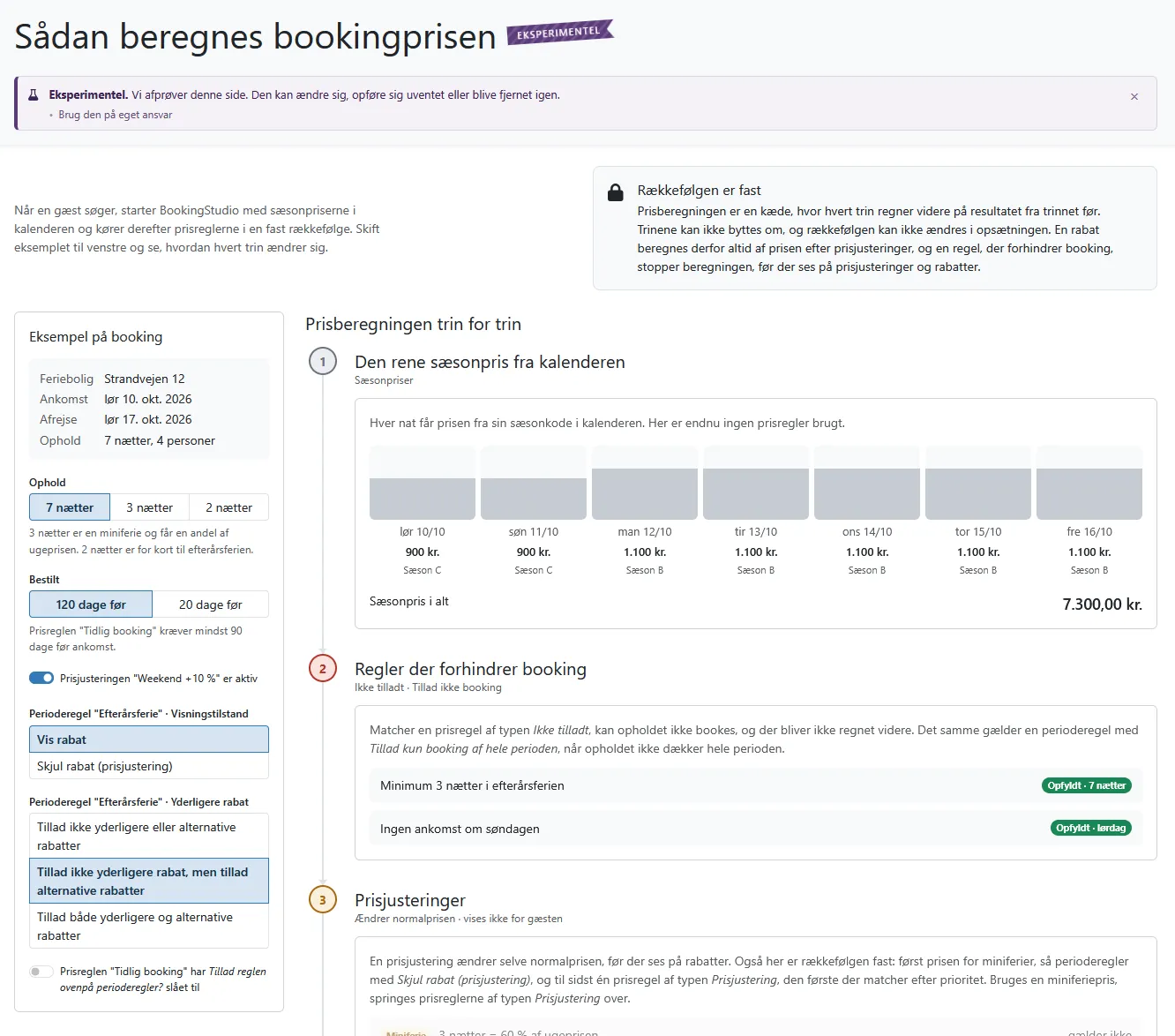Select the 7 nætter stay option

70,507
